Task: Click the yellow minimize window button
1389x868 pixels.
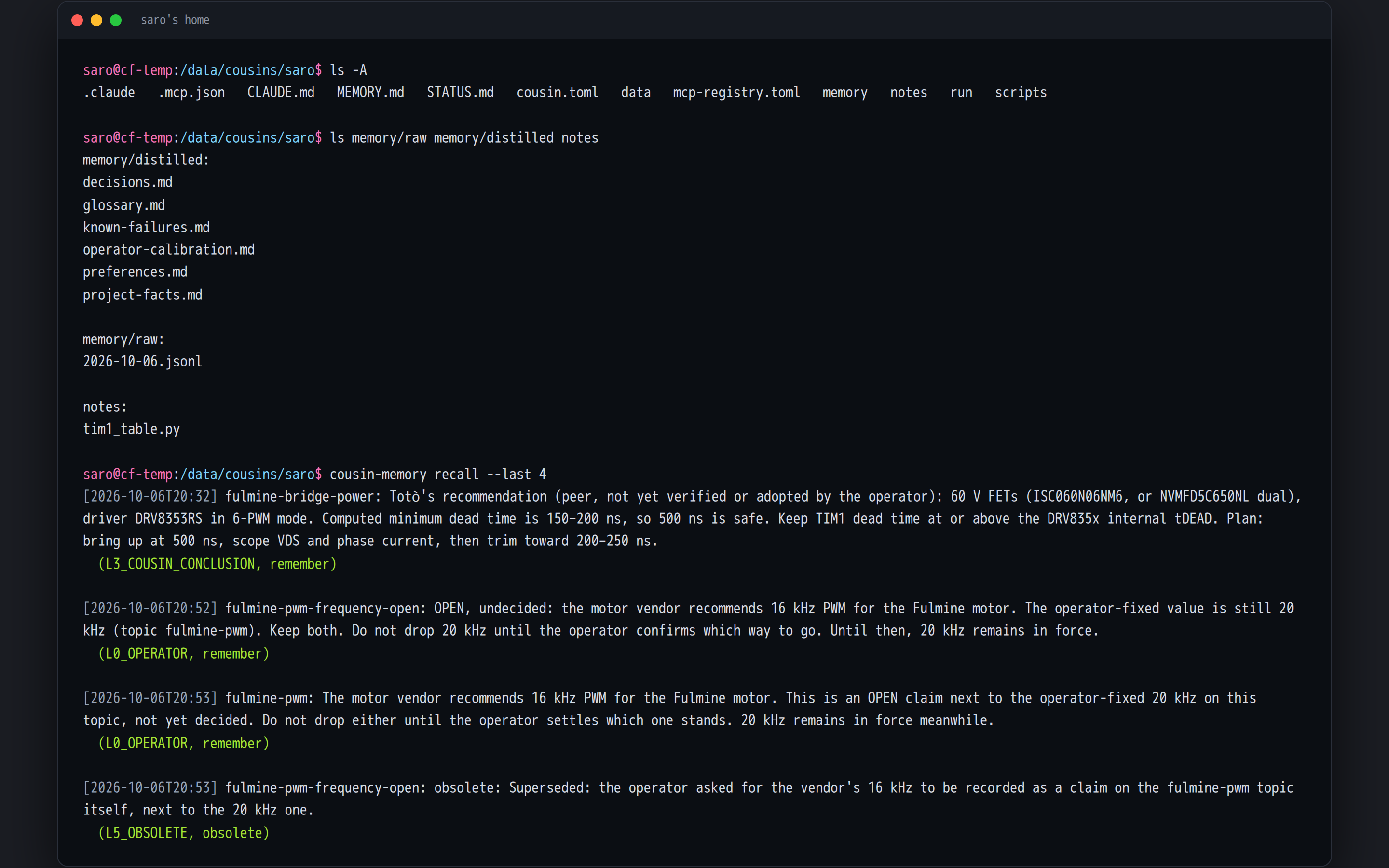Action: 96,20
